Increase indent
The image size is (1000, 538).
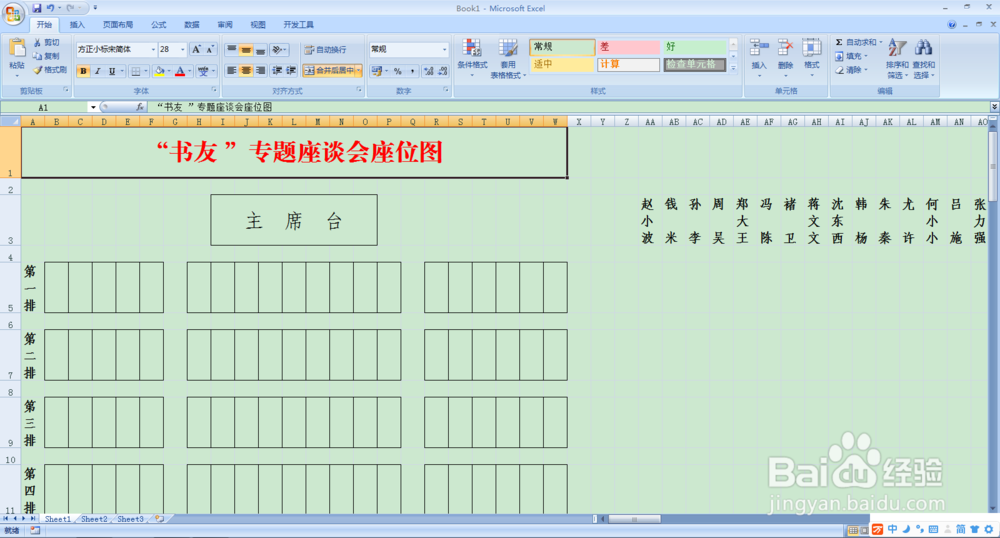291,70
